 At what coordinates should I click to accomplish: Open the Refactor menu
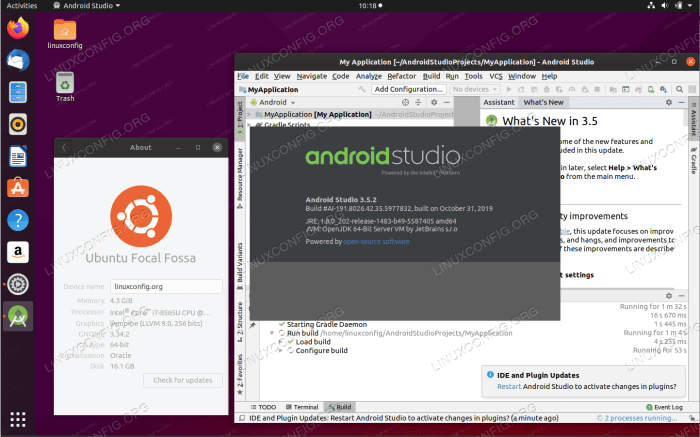pyautogui.click(x=401, y=76)
